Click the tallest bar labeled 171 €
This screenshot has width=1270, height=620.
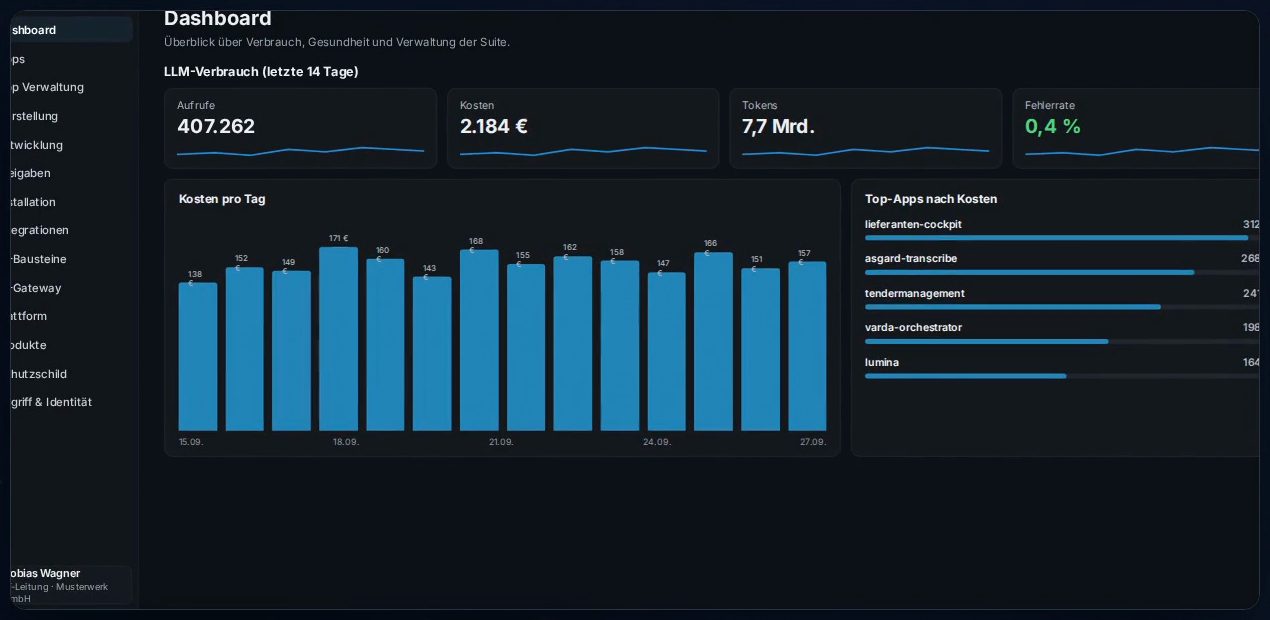coord(338,339)
